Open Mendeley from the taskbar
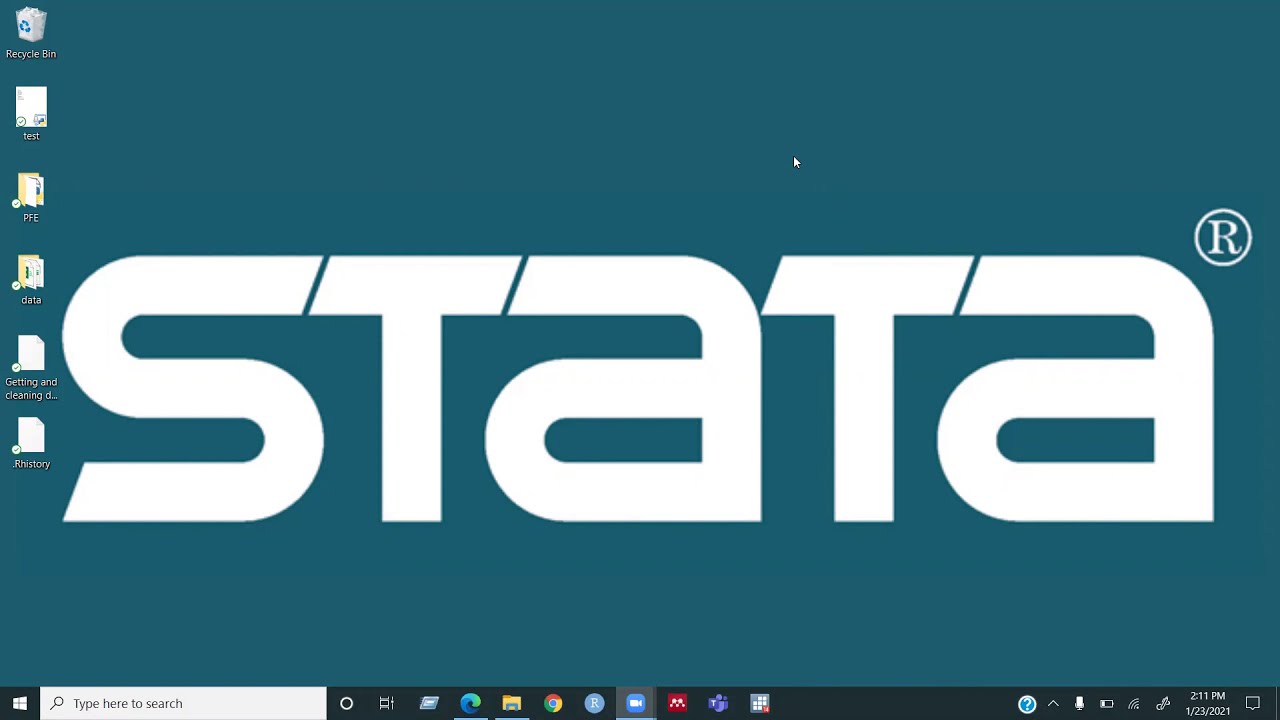Screen dimensions: 1280x720 point(677,703)
